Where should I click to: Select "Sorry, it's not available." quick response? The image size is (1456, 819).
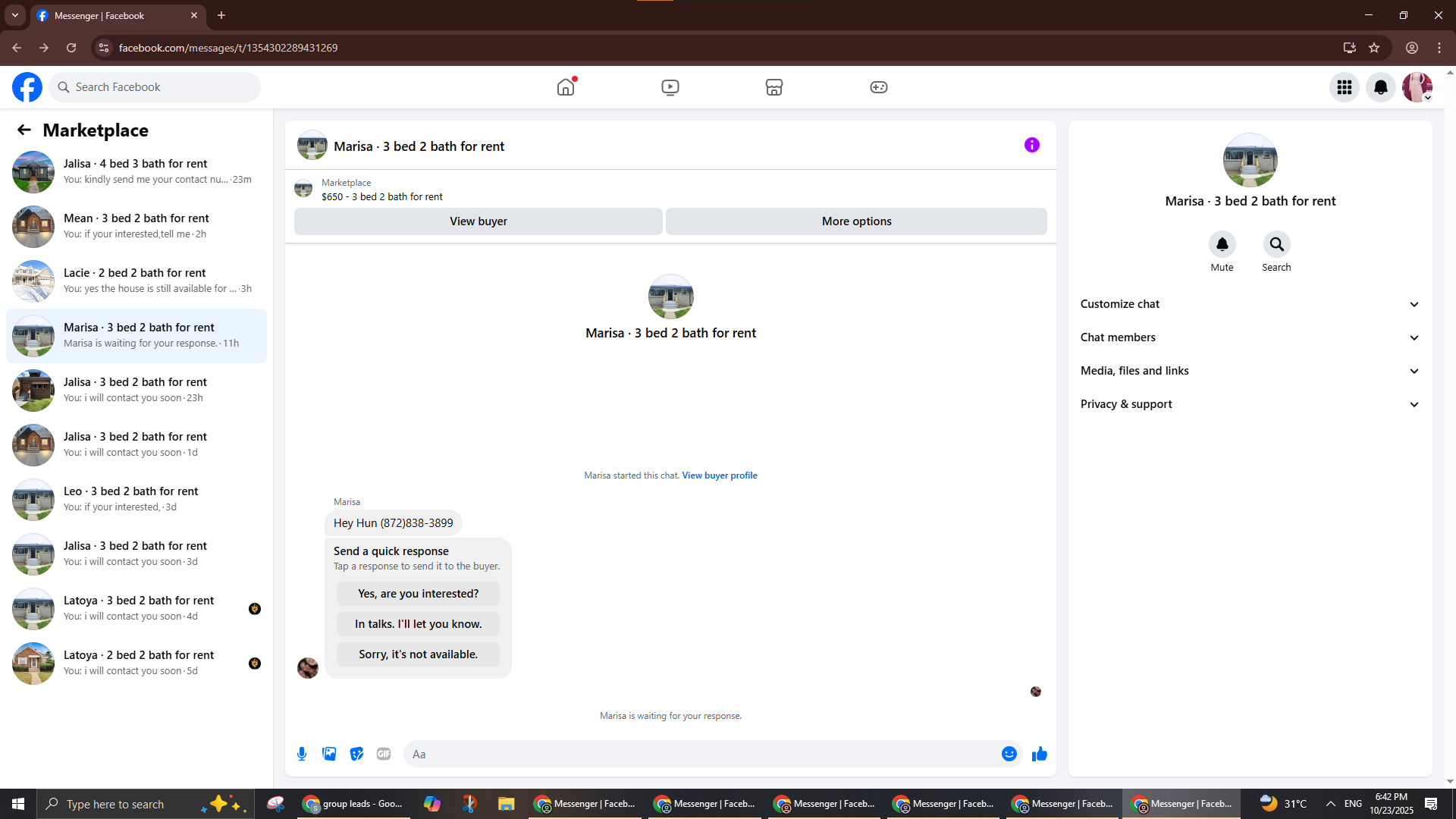pyautogui.click(x=418, y=654)
